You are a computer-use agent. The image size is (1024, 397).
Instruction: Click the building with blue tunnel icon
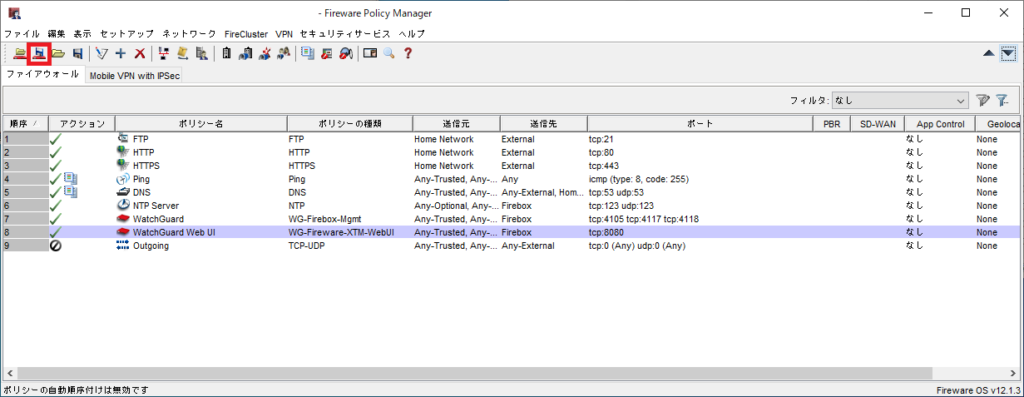pyautogui.click(x=245, y=54)
